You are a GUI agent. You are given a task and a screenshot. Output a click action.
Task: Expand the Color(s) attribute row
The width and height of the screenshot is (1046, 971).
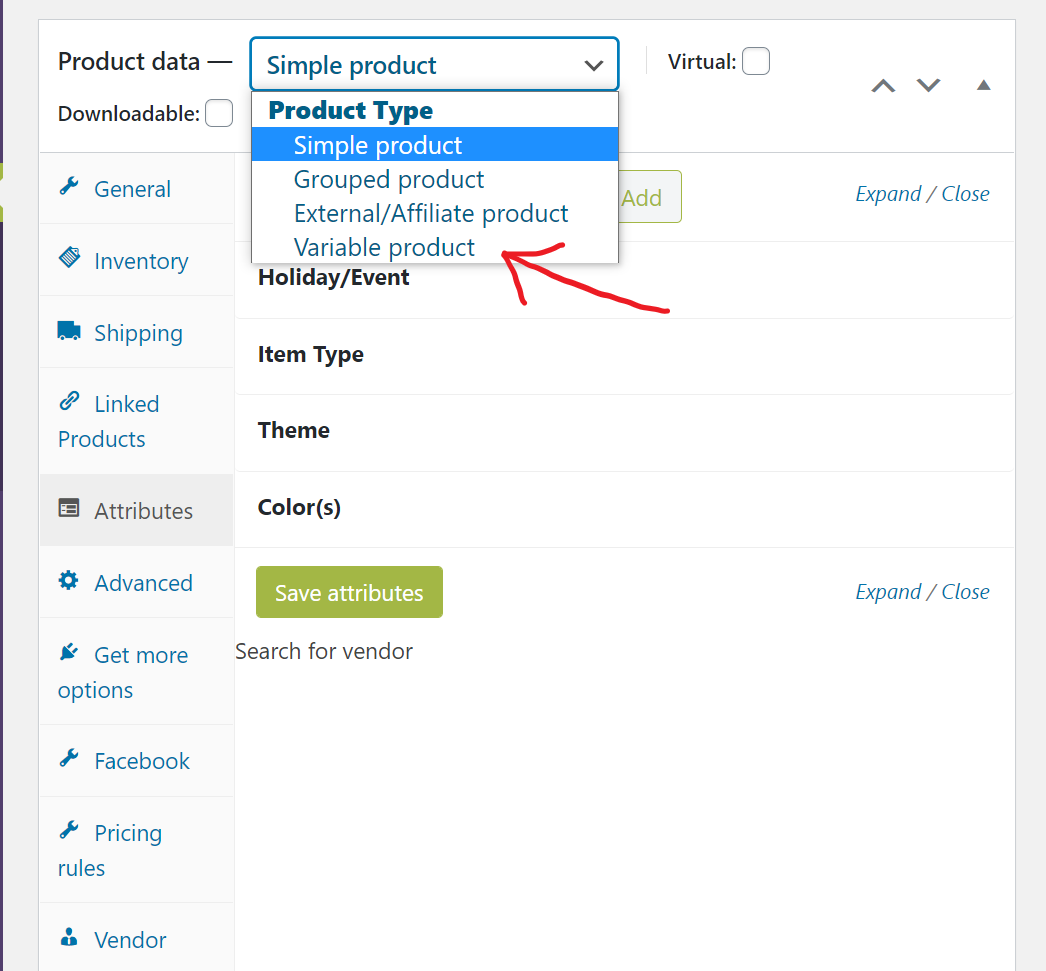pyautogui.click(x=624, y=510)
